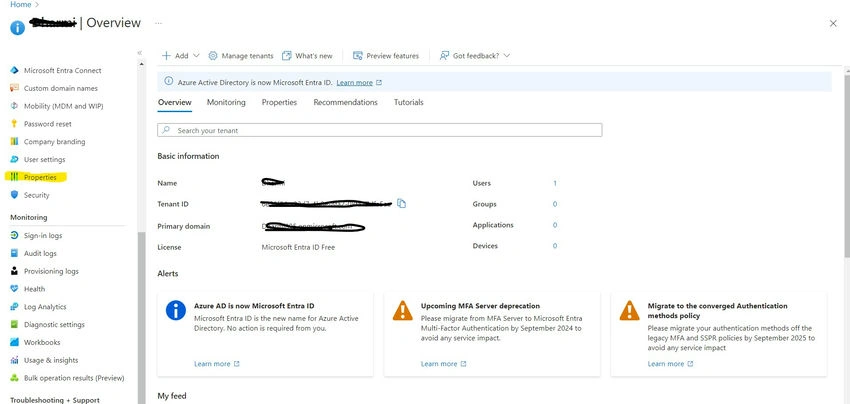The width and height of the screenshot is (850, 404).
Task: Click the Search your tenant field
Action: pos(379,130)
